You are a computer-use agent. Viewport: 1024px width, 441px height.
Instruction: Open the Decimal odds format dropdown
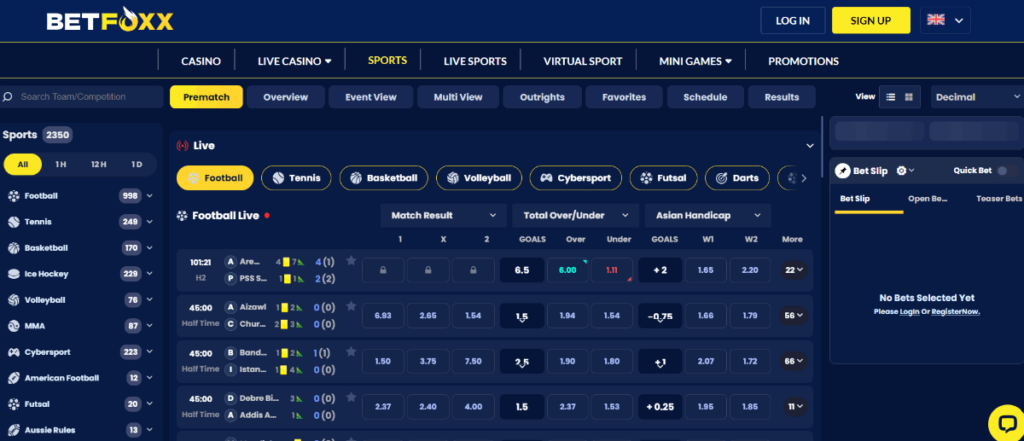click(977, 97)
